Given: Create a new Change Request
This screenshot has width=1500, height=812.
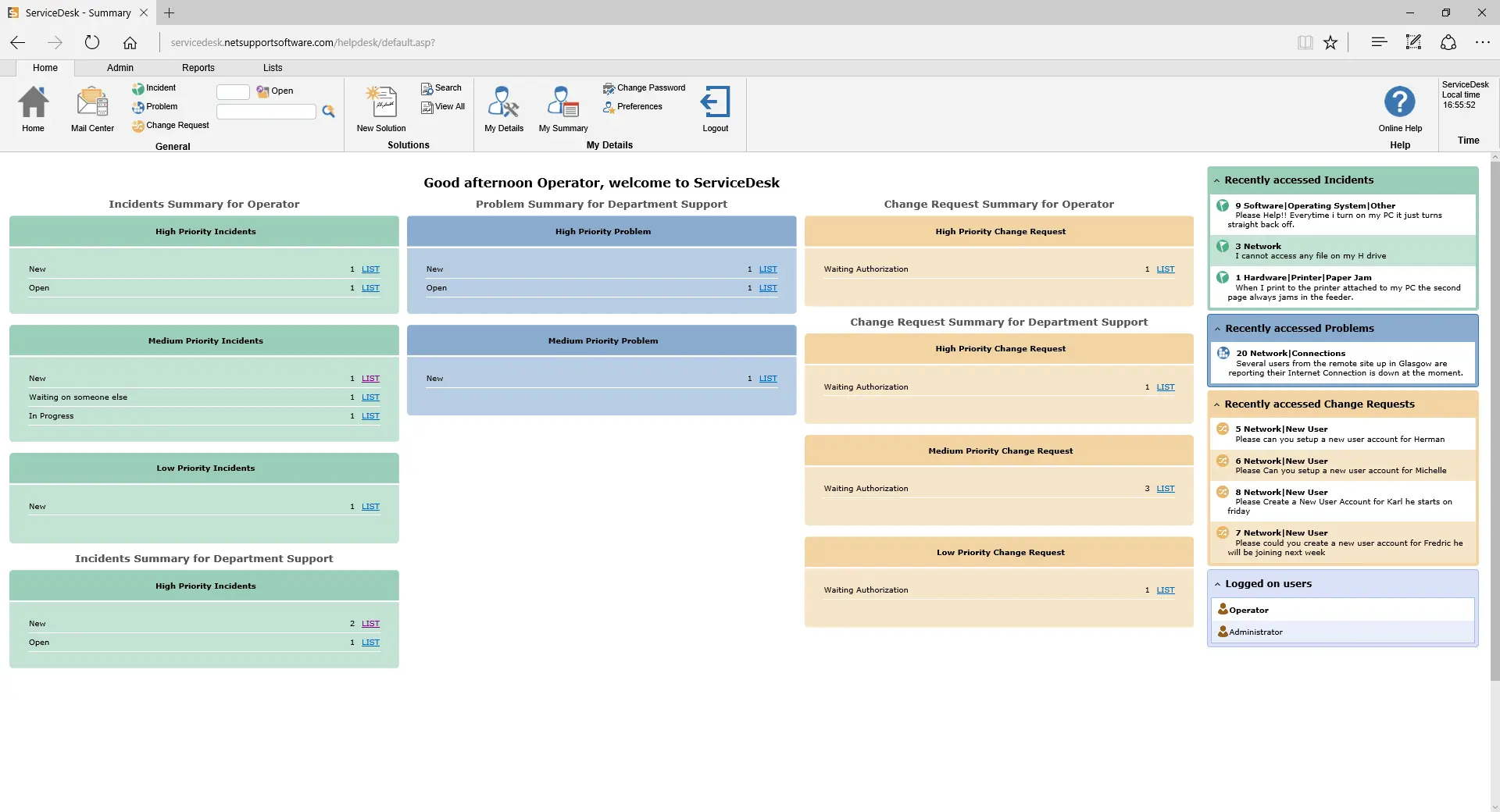Looking at the screenshot, I should pyautogui.click(x=170, y=125).
